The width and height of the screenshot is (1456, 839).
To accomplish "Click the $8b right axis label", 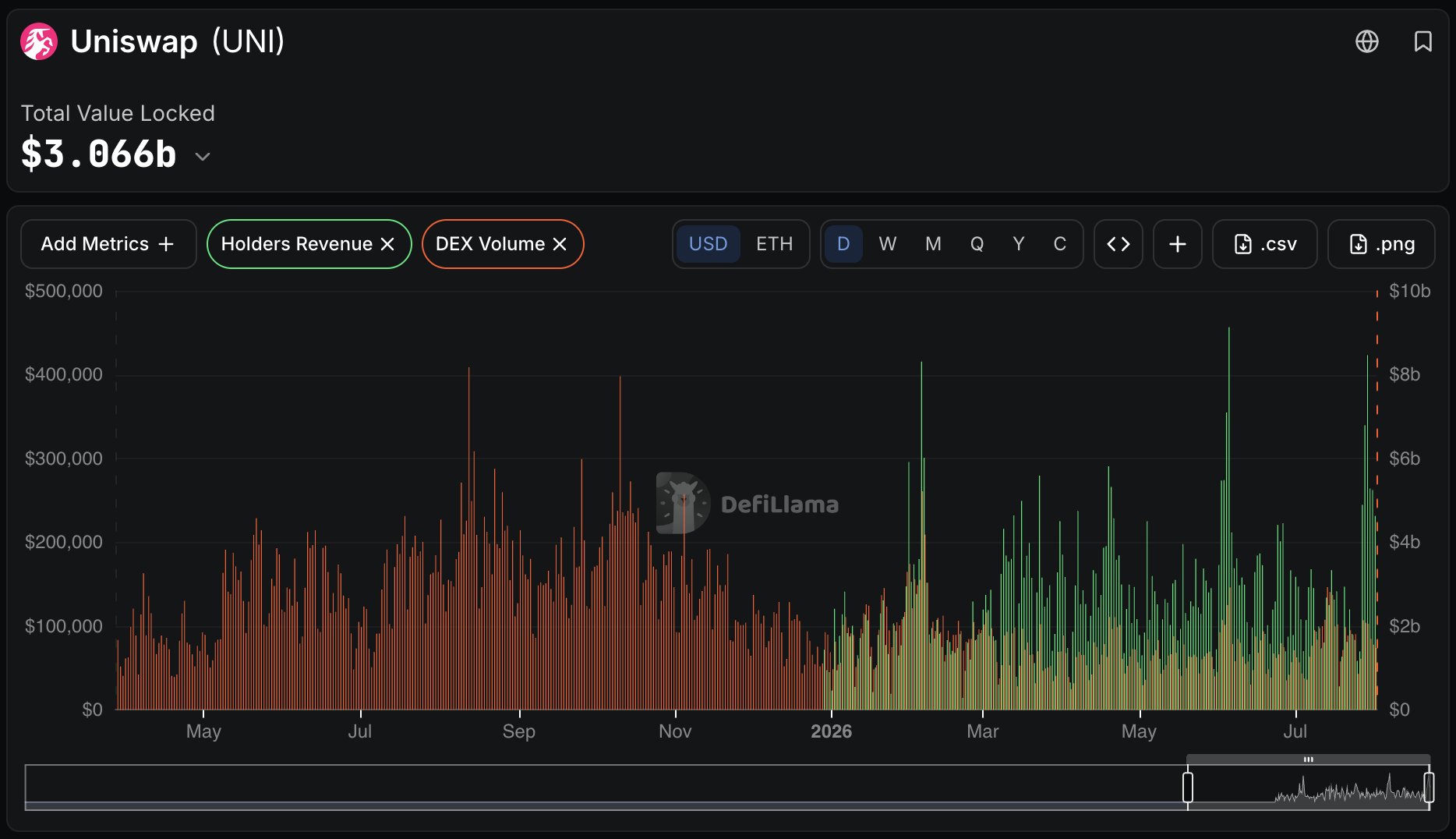I will (x=1405, y=374).
